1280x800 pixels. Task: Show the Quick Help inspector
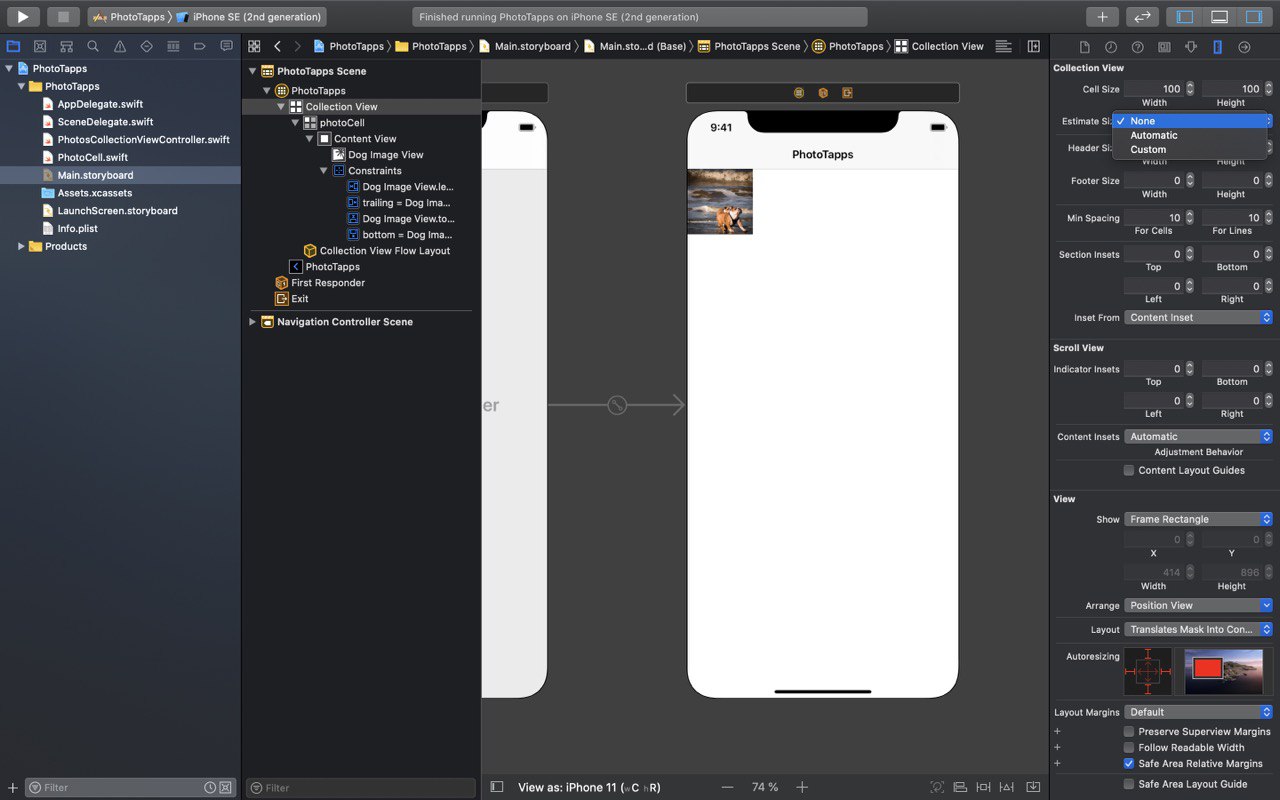[x=1138, y=47]
